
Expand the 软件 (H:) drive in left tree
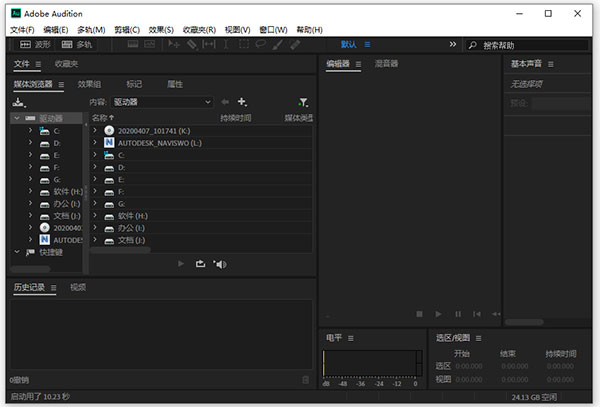[x=30, y=191]
